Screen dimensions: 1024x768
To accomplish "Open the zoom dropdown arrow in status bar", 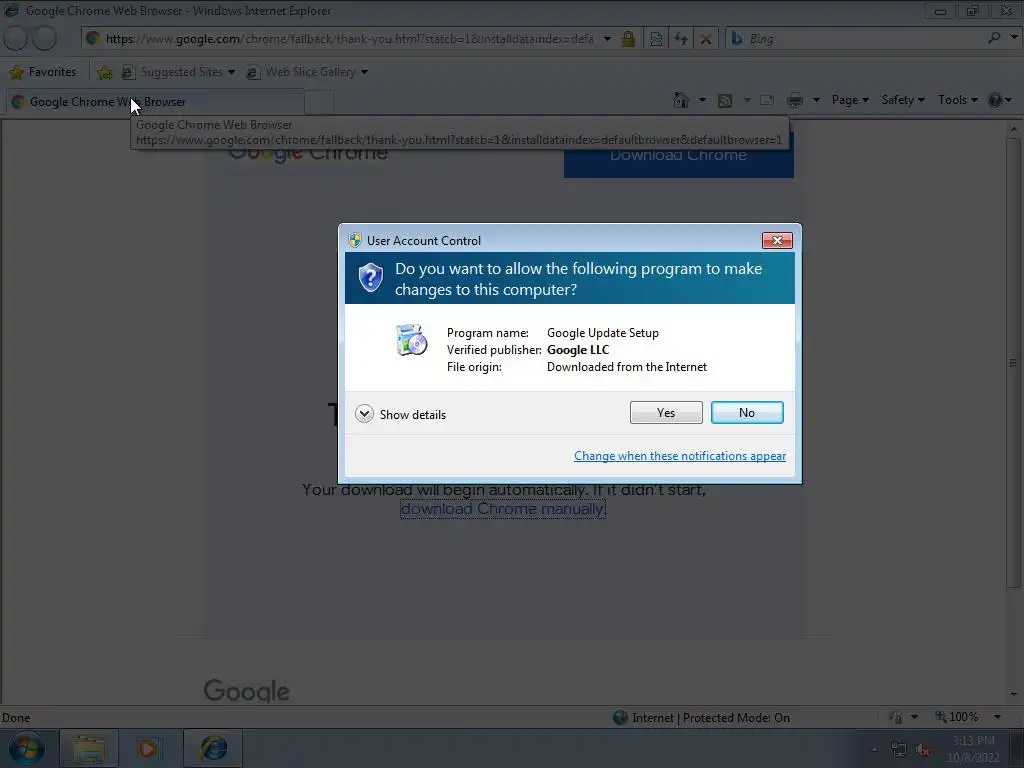I will 997,717.
